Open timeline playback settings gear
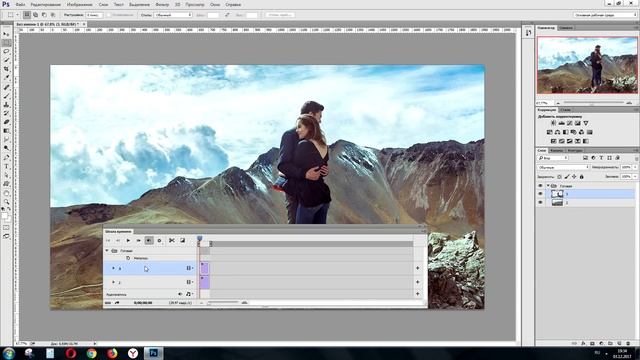Screen dimensions: 640x360 pos(160,240)
